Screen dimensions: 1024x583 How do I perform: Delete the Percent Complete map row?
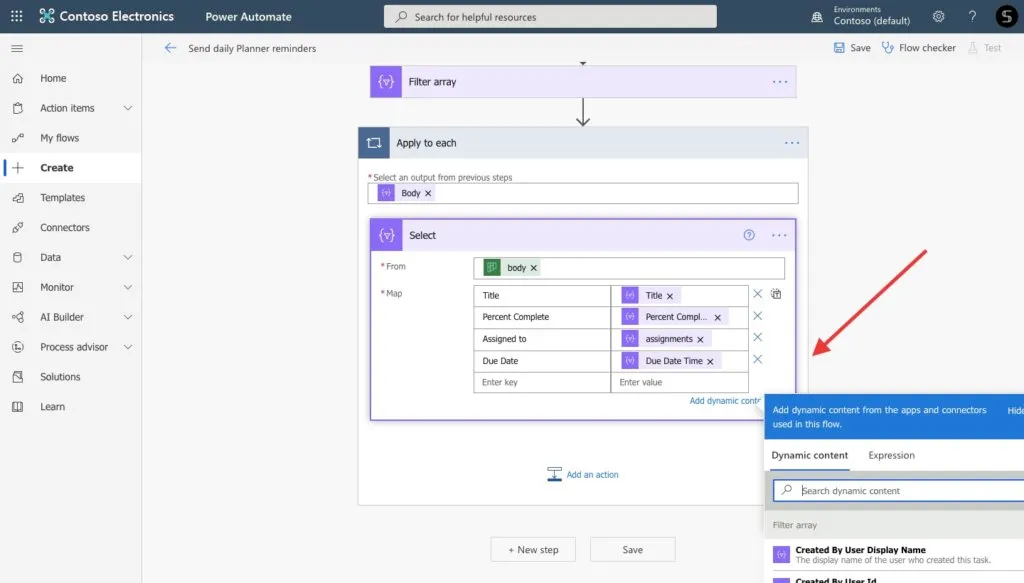point(758,315)
